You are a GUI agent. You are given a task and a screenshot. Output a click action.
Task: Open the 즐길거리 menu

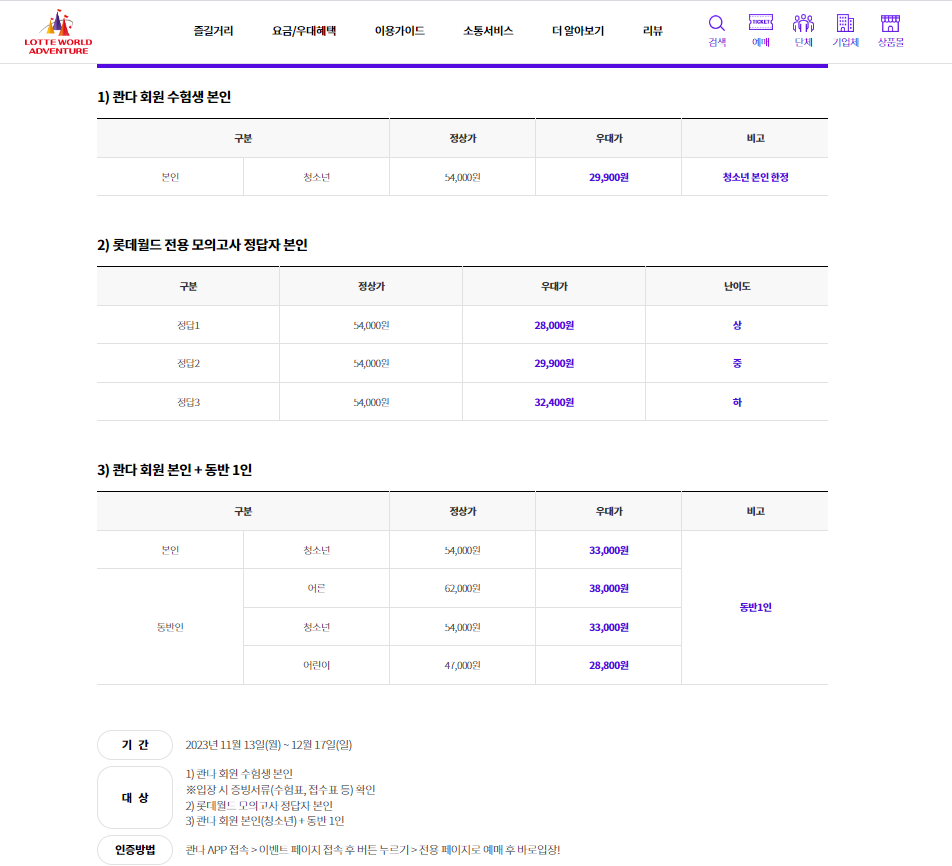coord(213,31)
